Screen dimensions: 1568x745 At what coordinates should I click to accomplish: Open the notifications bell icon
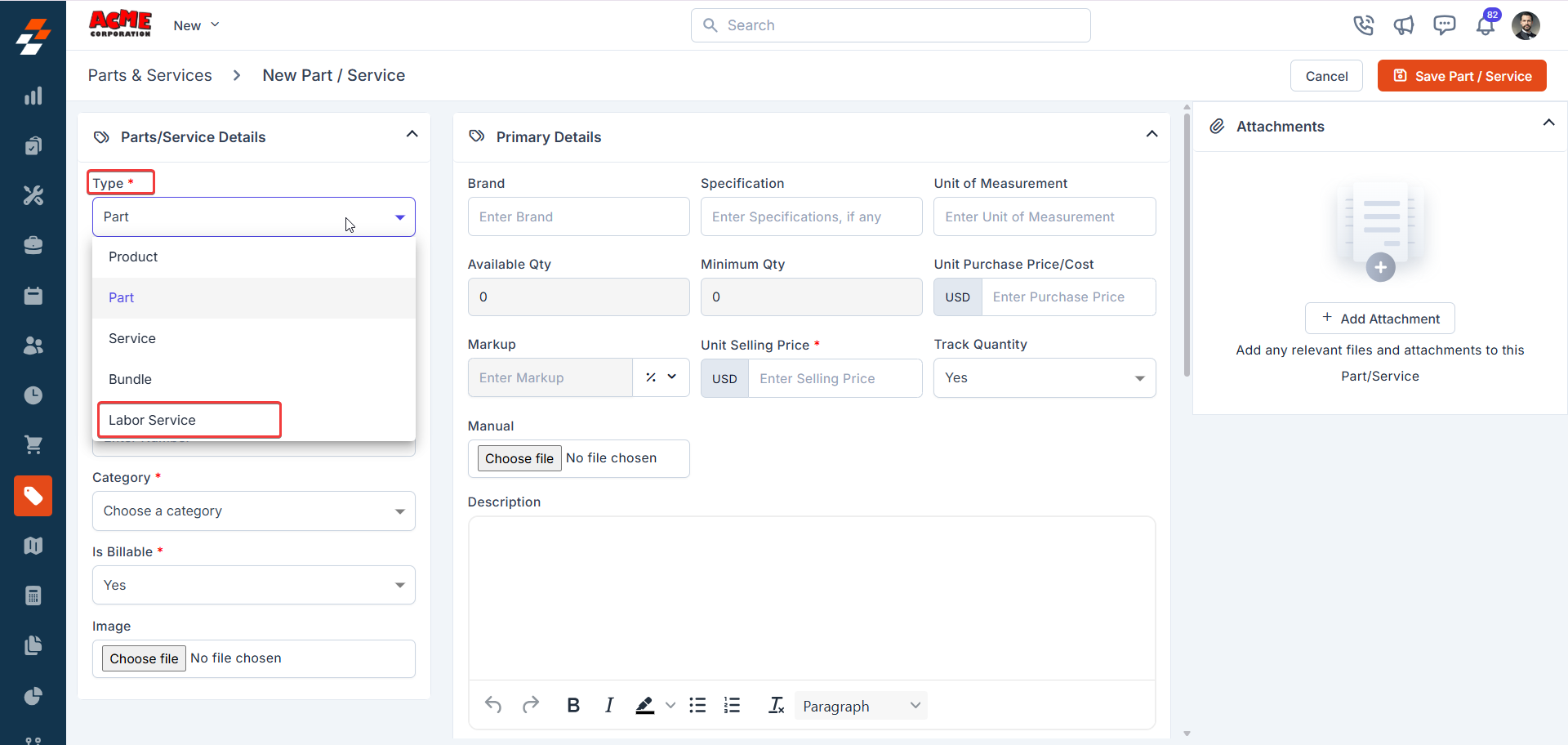coord(1486,25)
